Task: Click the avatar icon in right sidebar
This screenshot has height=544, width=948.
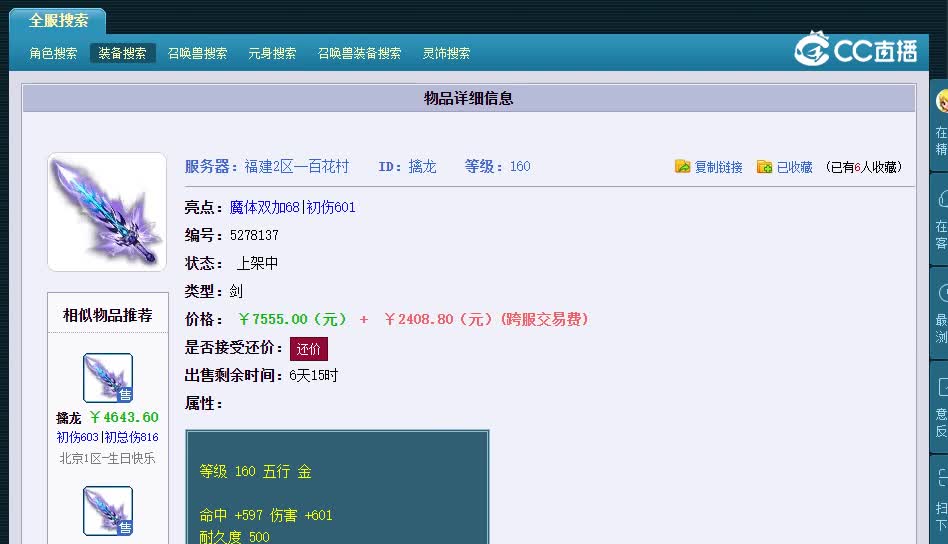Action: 942,100
